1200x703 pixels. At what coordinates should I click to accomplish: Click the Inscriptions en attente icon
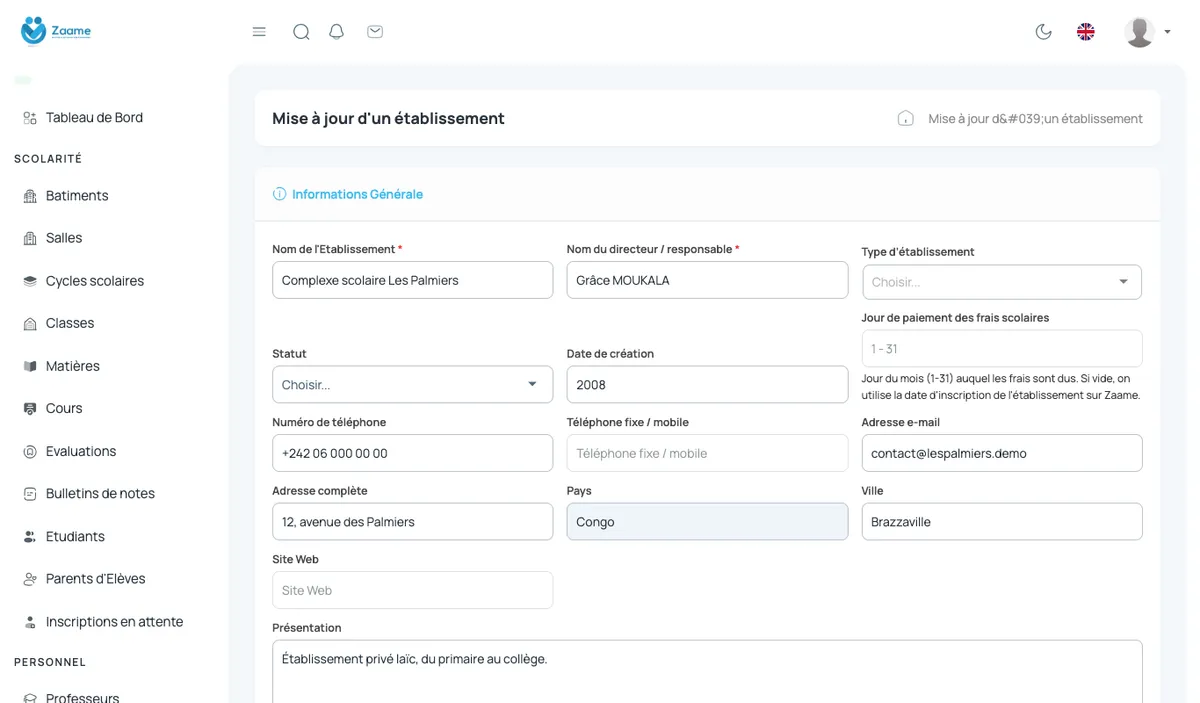(30, 622)
